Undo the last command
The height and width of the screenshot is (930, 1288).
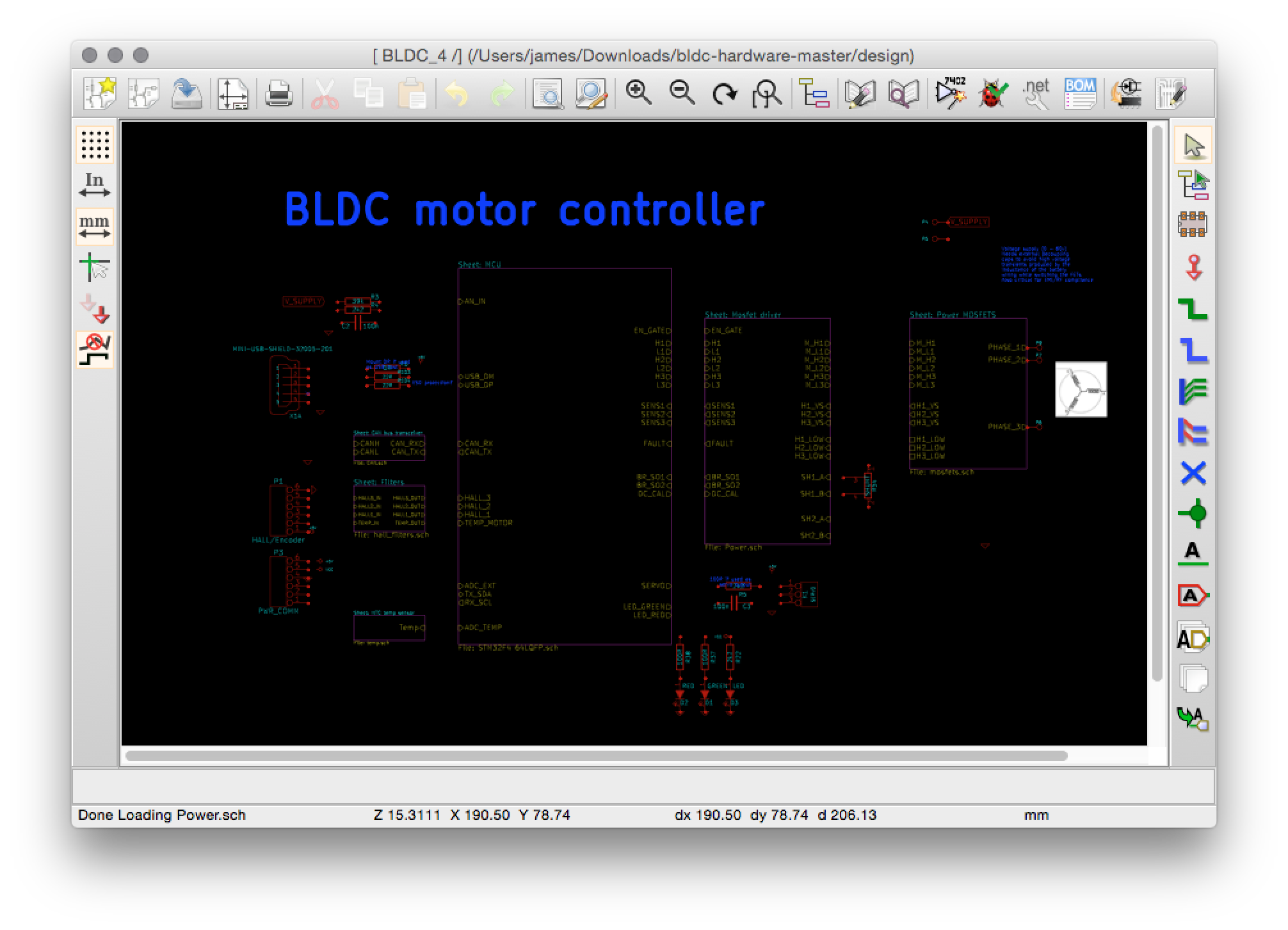click(x=457, y=94)
